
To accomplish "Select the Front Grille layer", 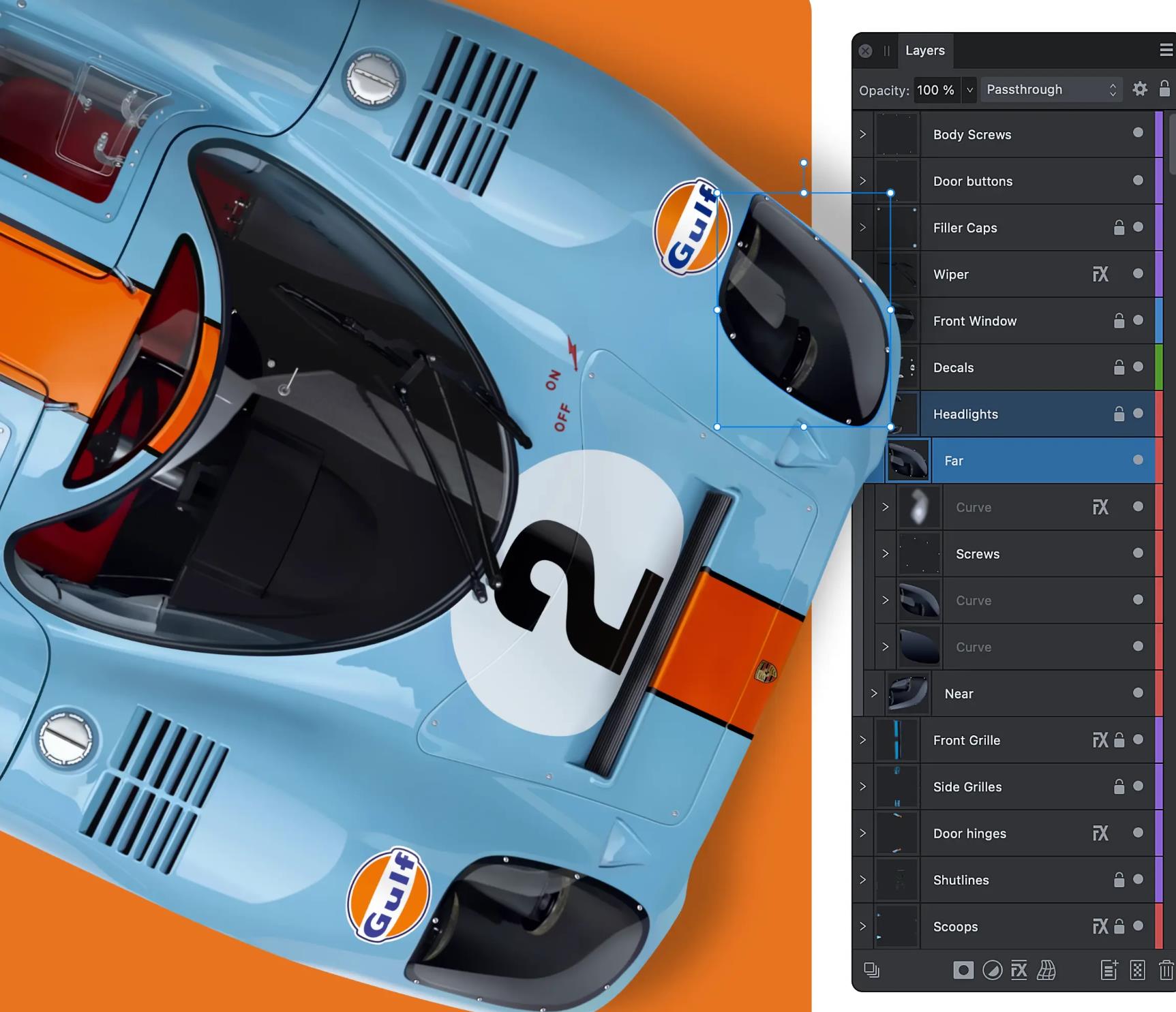I will click(966, 740).
